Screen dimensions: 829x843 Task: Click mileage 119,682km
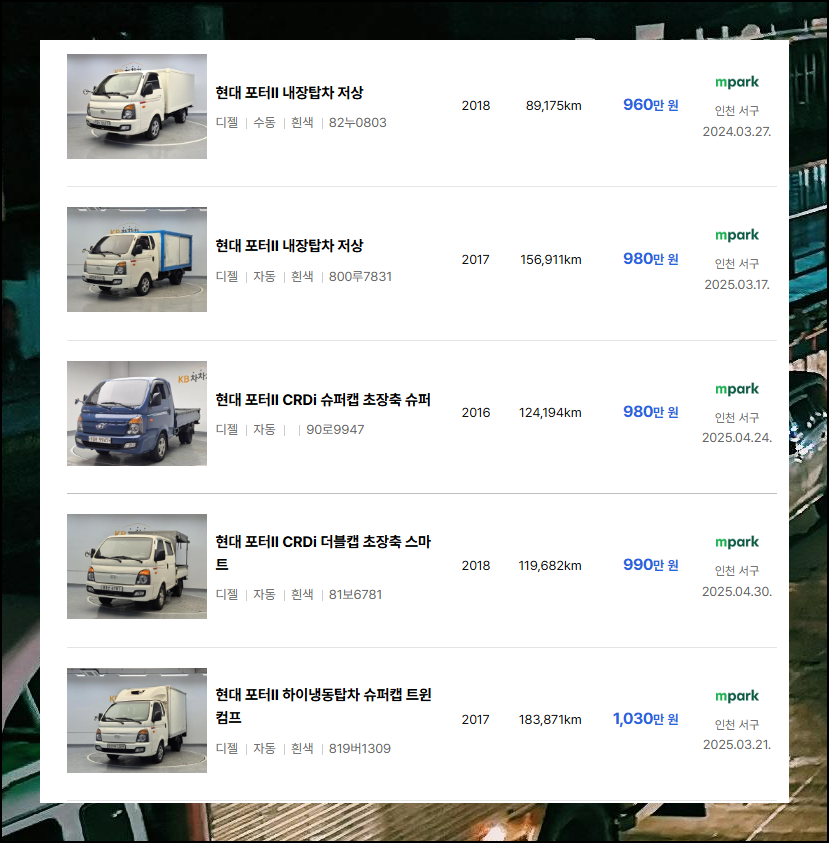click(x=551, y=566)
